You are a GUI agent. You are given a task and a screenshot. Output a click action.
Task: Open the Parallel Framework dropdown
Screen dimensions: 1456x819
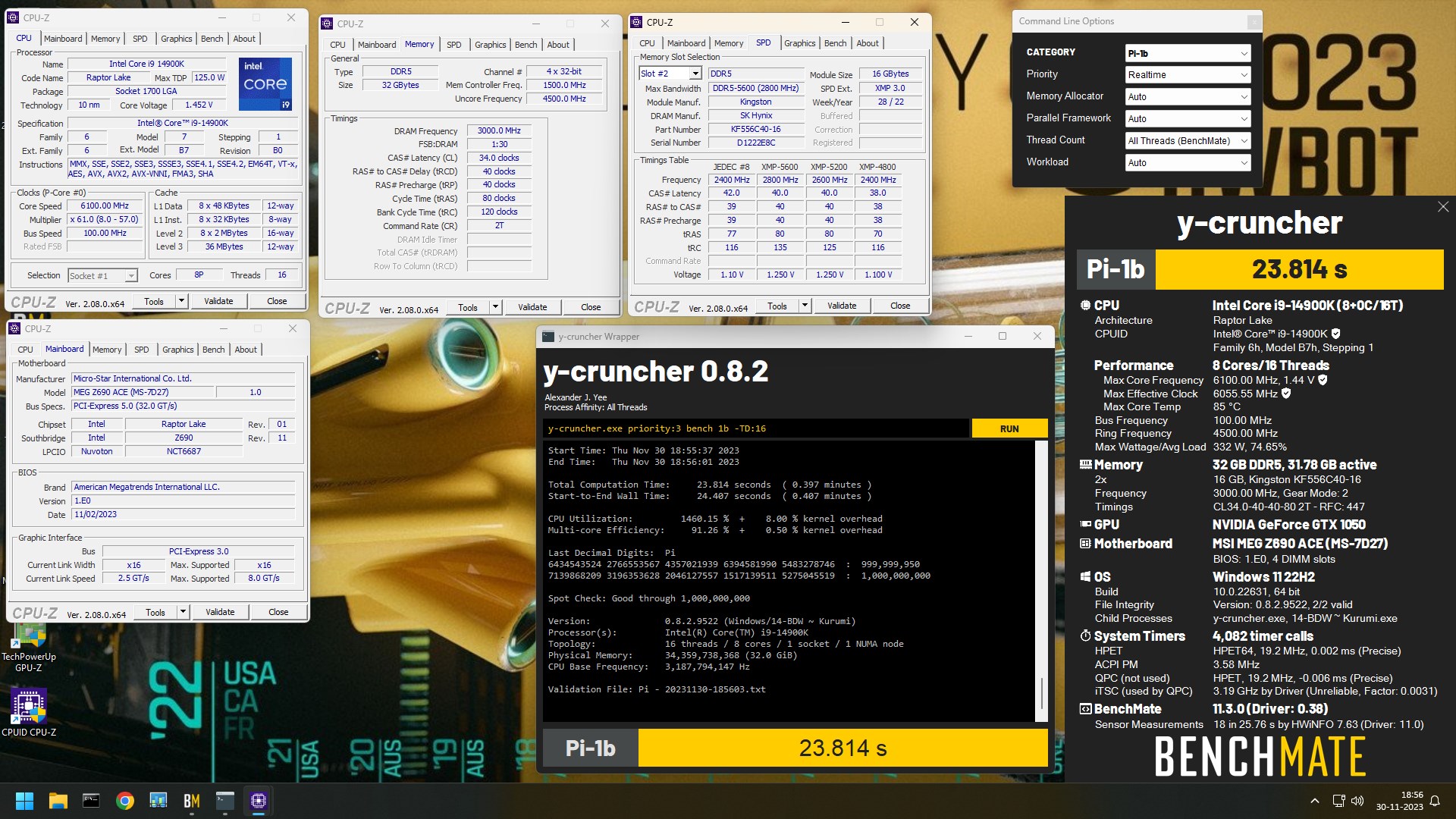coord(1188,118)
